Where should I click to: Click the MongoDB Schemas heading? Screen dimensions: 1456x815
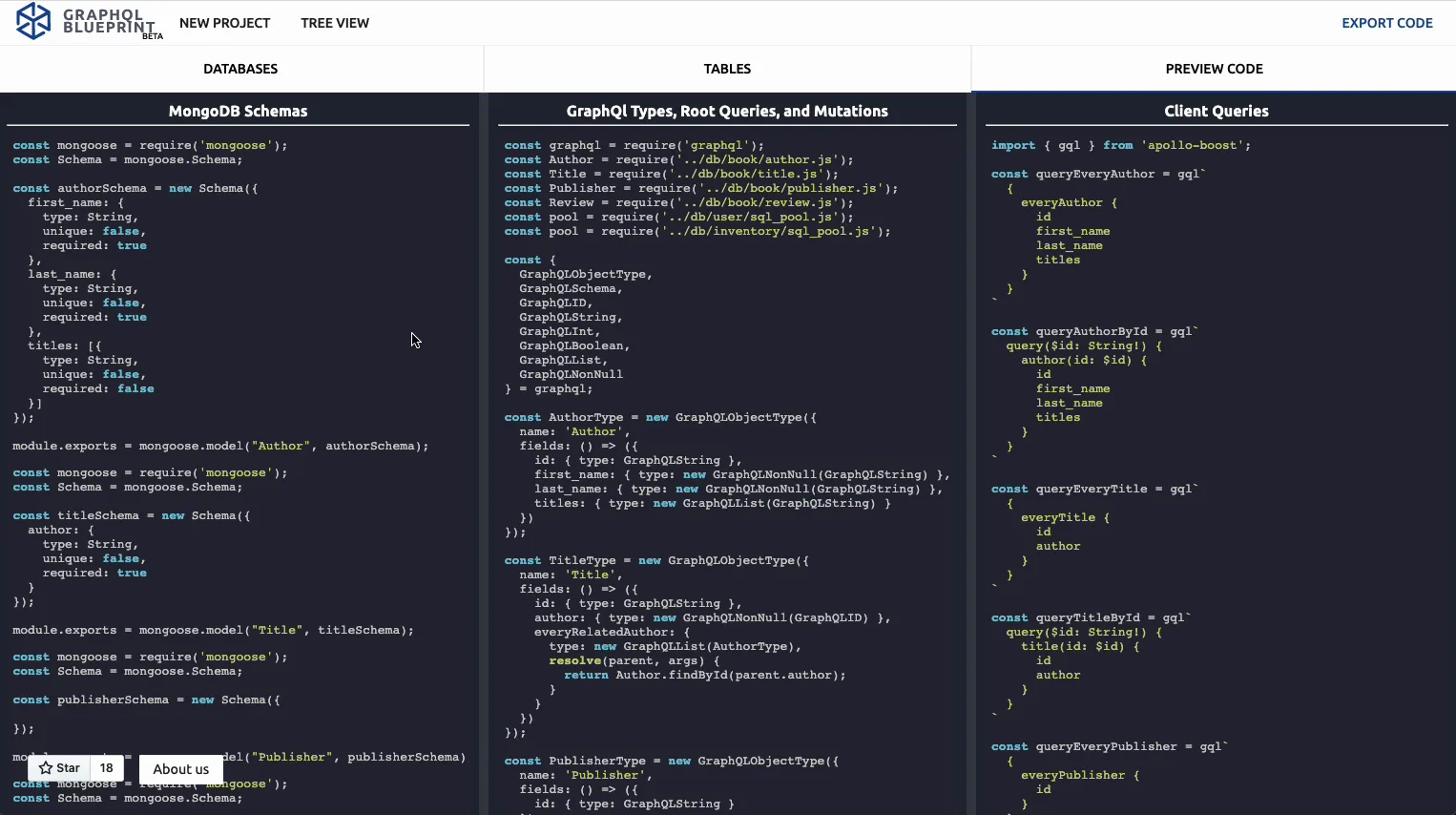tap(238, 111)
